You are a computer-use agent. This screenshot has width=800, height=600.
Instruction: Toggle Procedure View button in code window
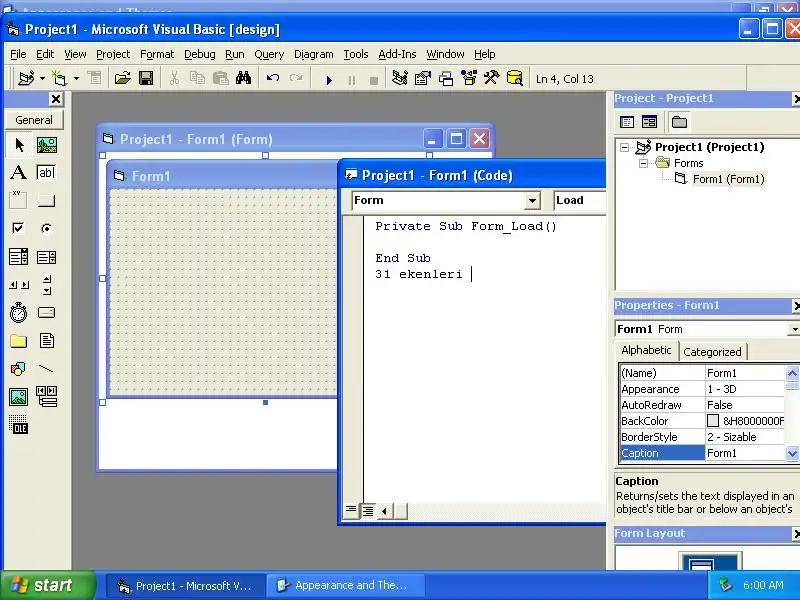(351, 510)
